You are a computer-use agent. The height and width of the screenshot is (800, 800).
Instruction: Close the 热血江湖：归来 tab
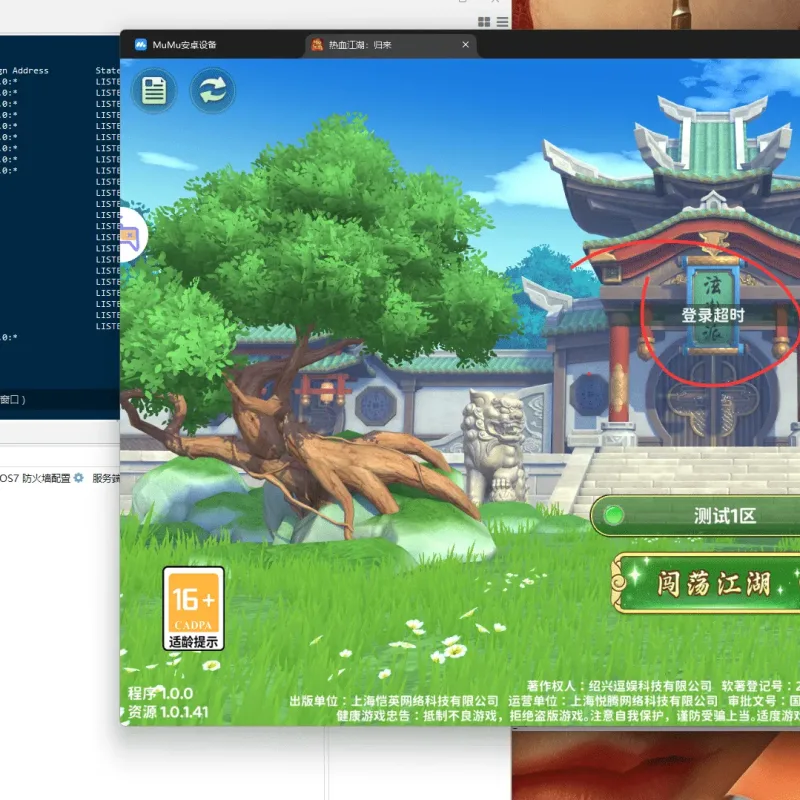pyautogui.click(x=465, y=45)
